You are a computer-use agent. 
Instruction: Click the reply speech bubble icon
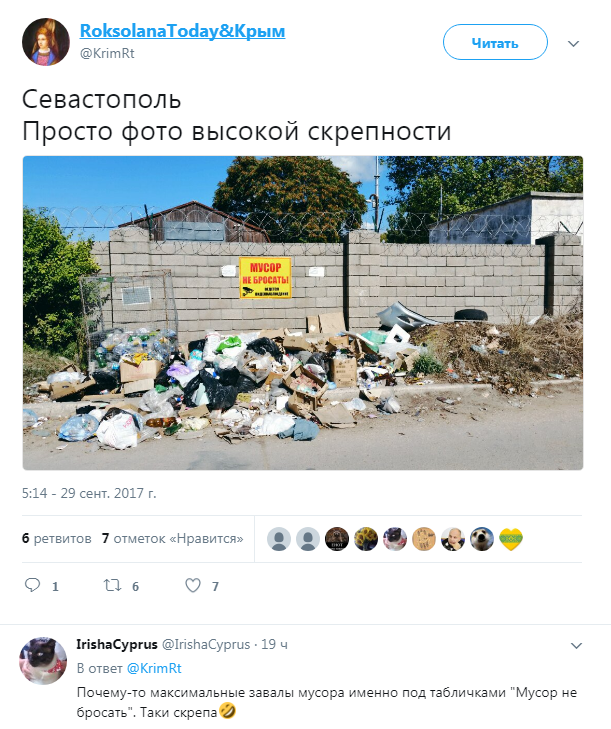pyautogui.click(x=32, y=585)
